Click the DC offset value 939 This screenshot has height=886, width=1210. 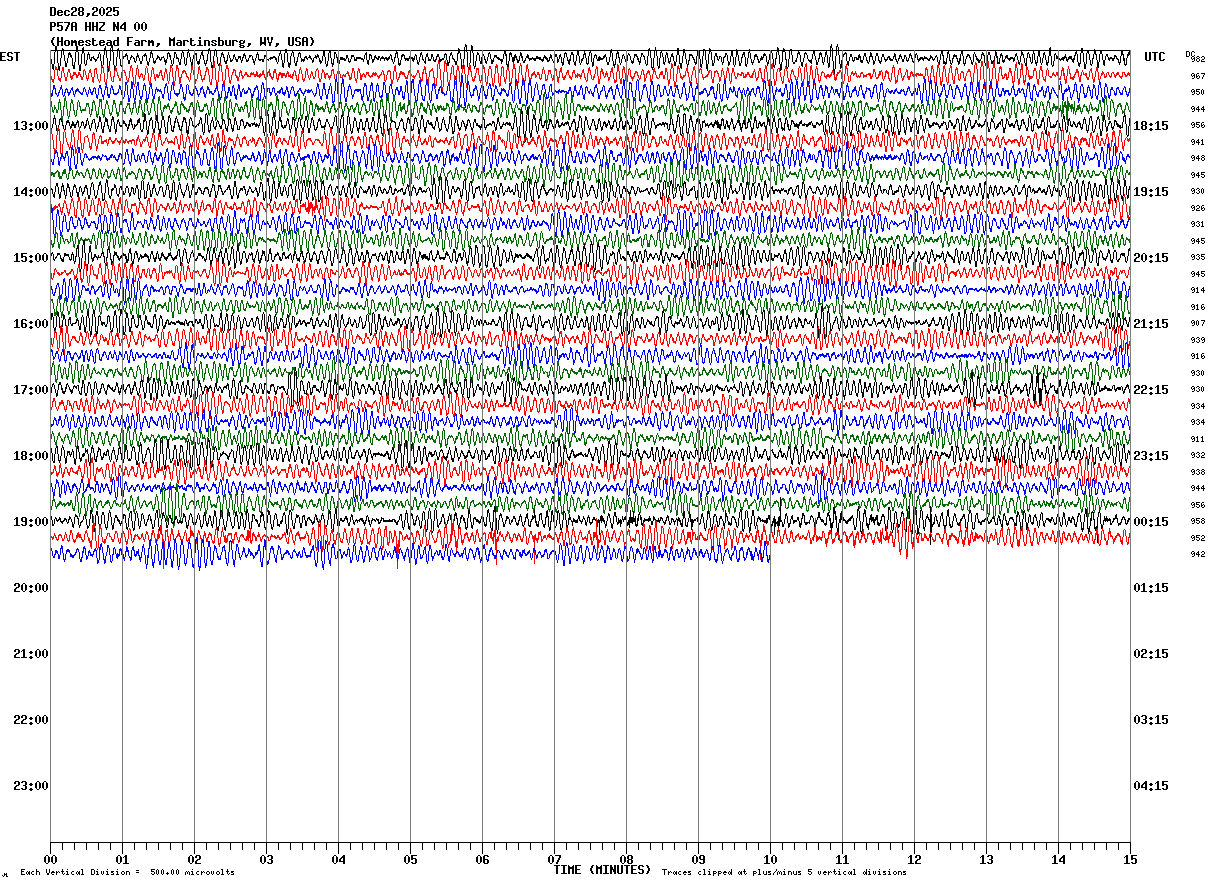pos(1197,340)
